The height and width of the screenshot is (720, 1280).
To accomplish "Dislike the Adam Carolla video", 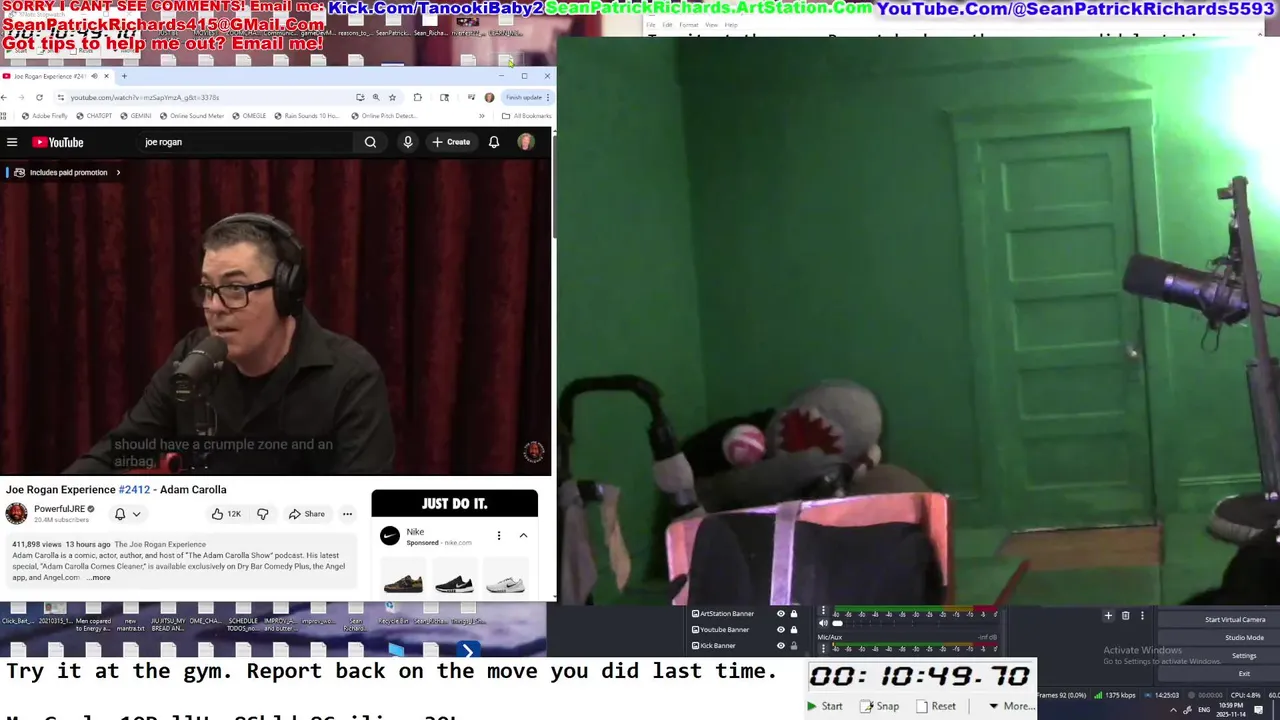I will point(262,514).
